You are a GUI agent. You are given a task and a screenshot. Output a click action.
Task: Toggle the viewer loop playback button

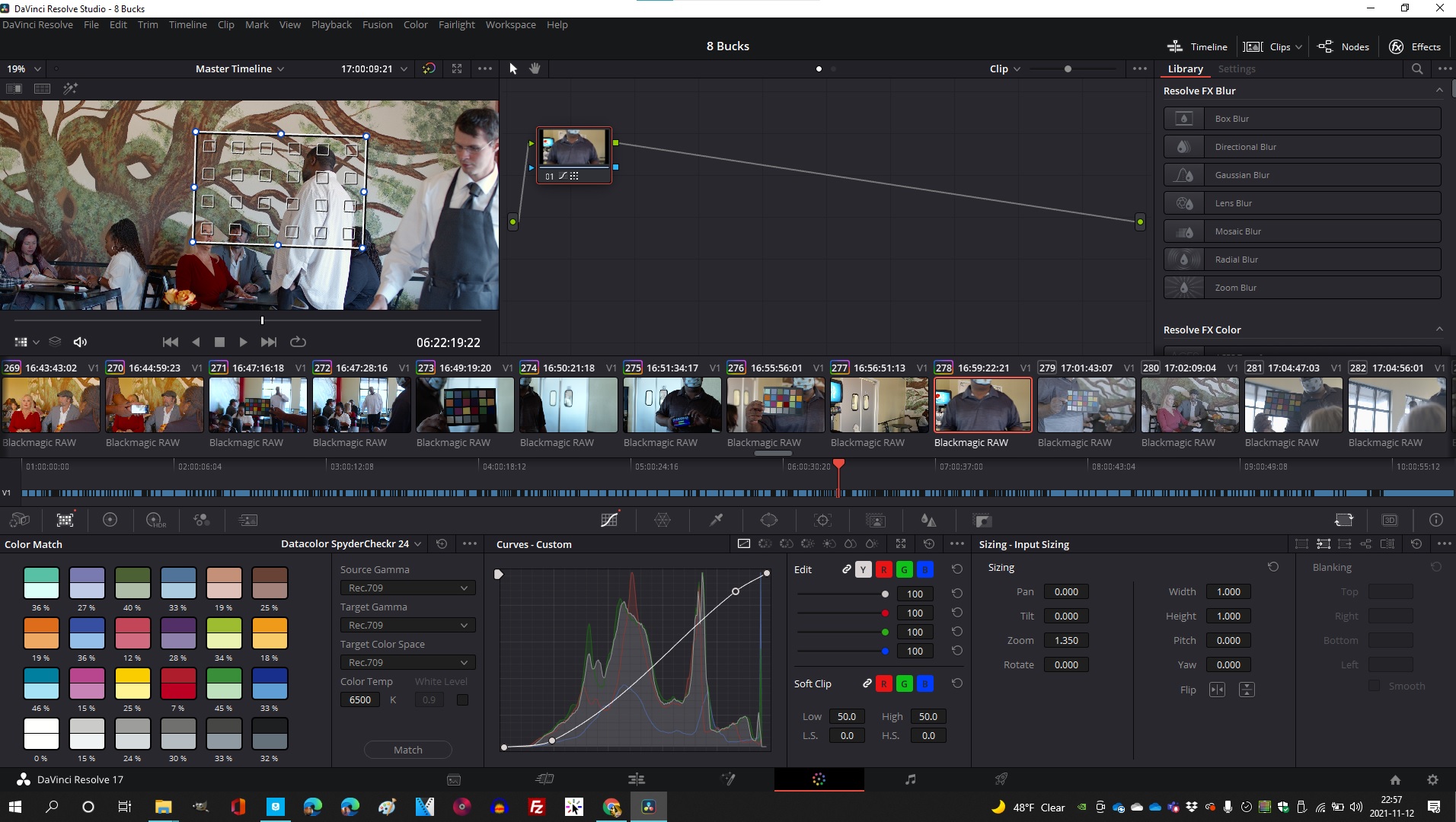[298, 342]
